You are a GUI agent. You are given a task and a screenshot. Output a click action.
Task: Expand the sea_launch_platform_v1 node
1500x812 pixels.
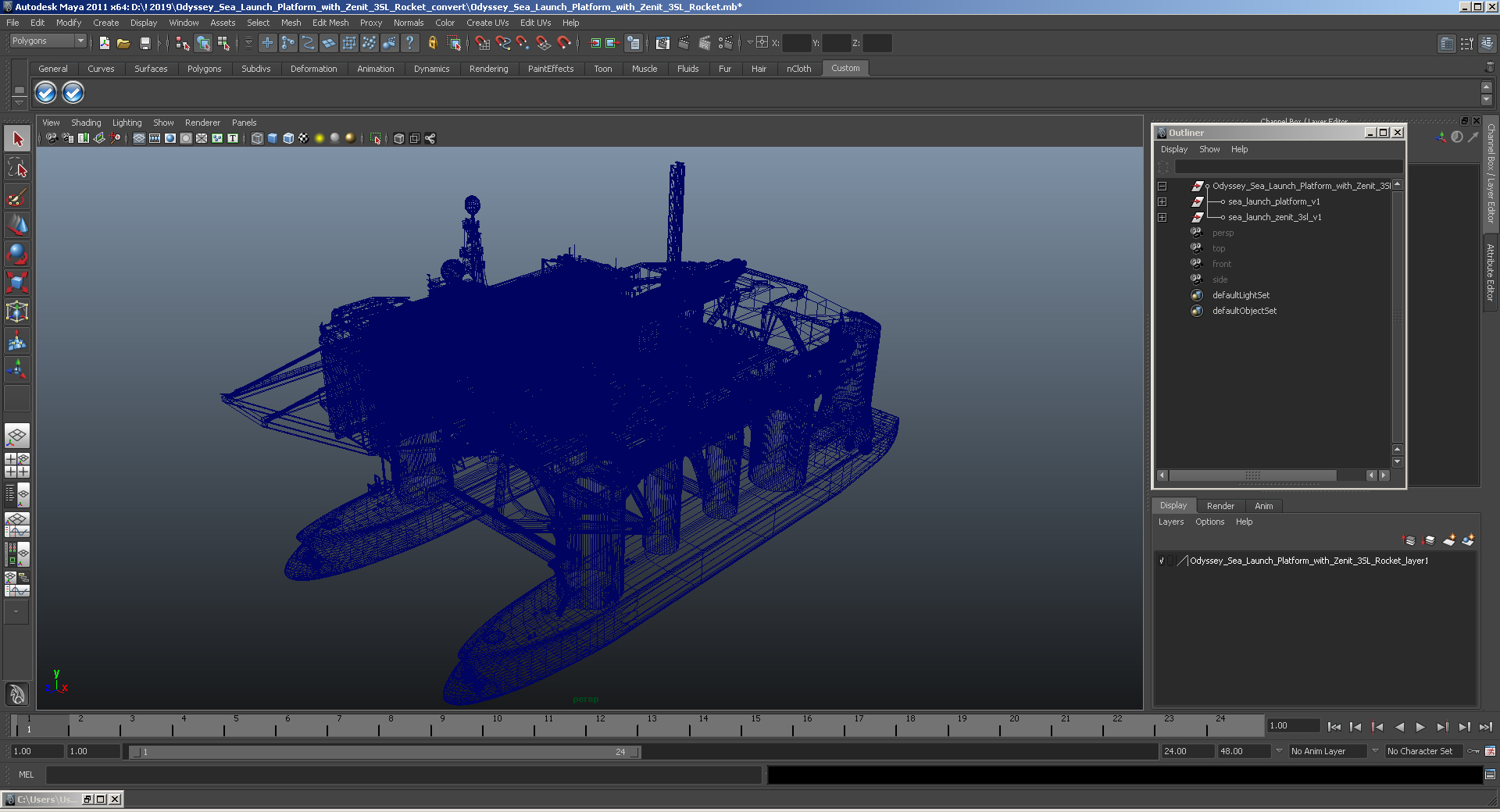[1162, 201]
